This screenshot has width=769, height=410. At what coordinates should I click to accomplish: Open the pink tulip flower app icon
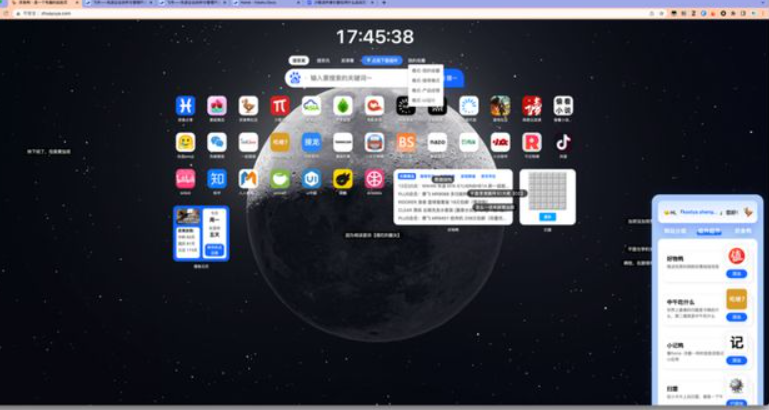[217, 105]
